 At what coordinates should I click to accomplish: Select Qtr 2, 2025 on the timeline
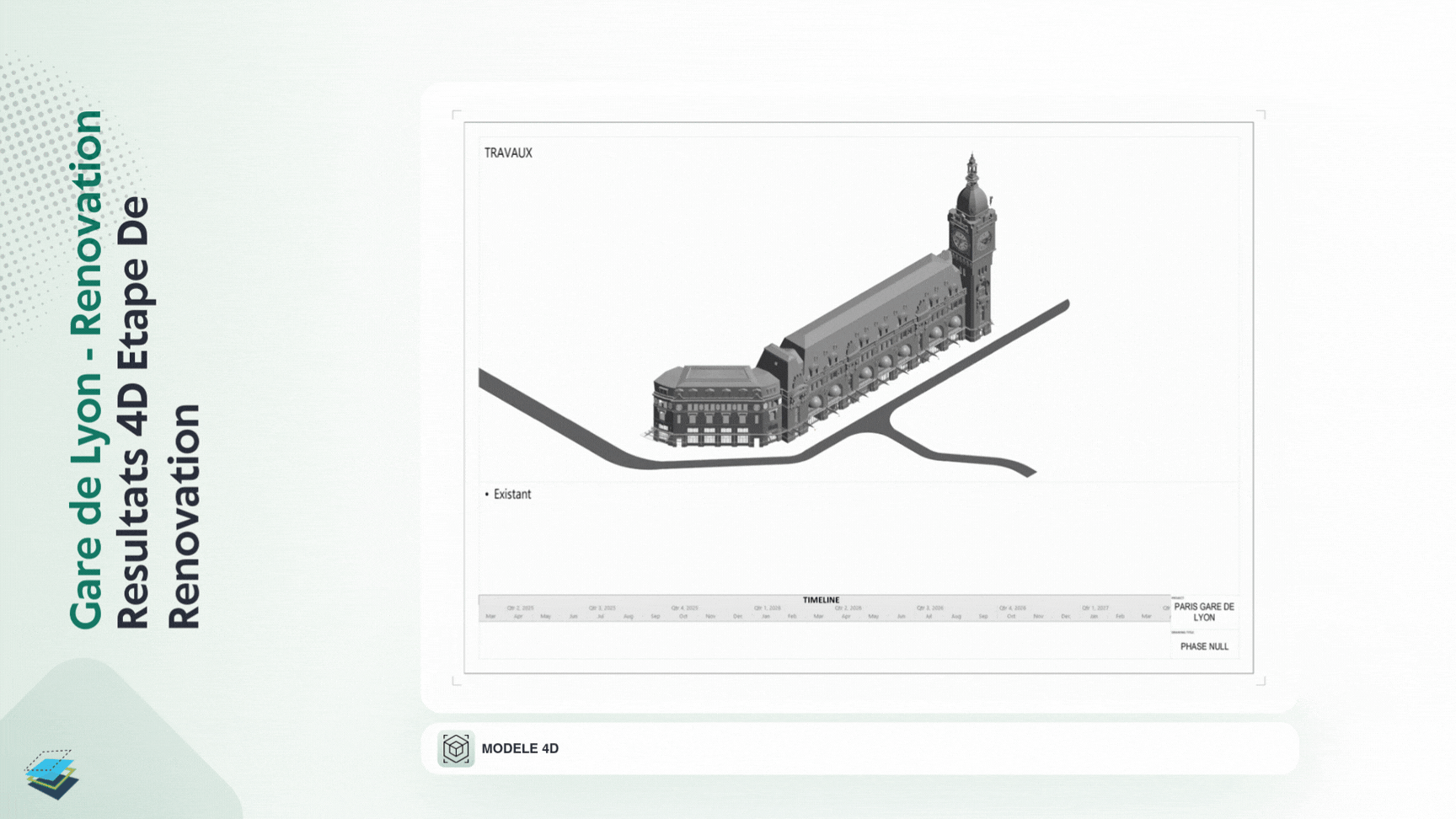520,608
